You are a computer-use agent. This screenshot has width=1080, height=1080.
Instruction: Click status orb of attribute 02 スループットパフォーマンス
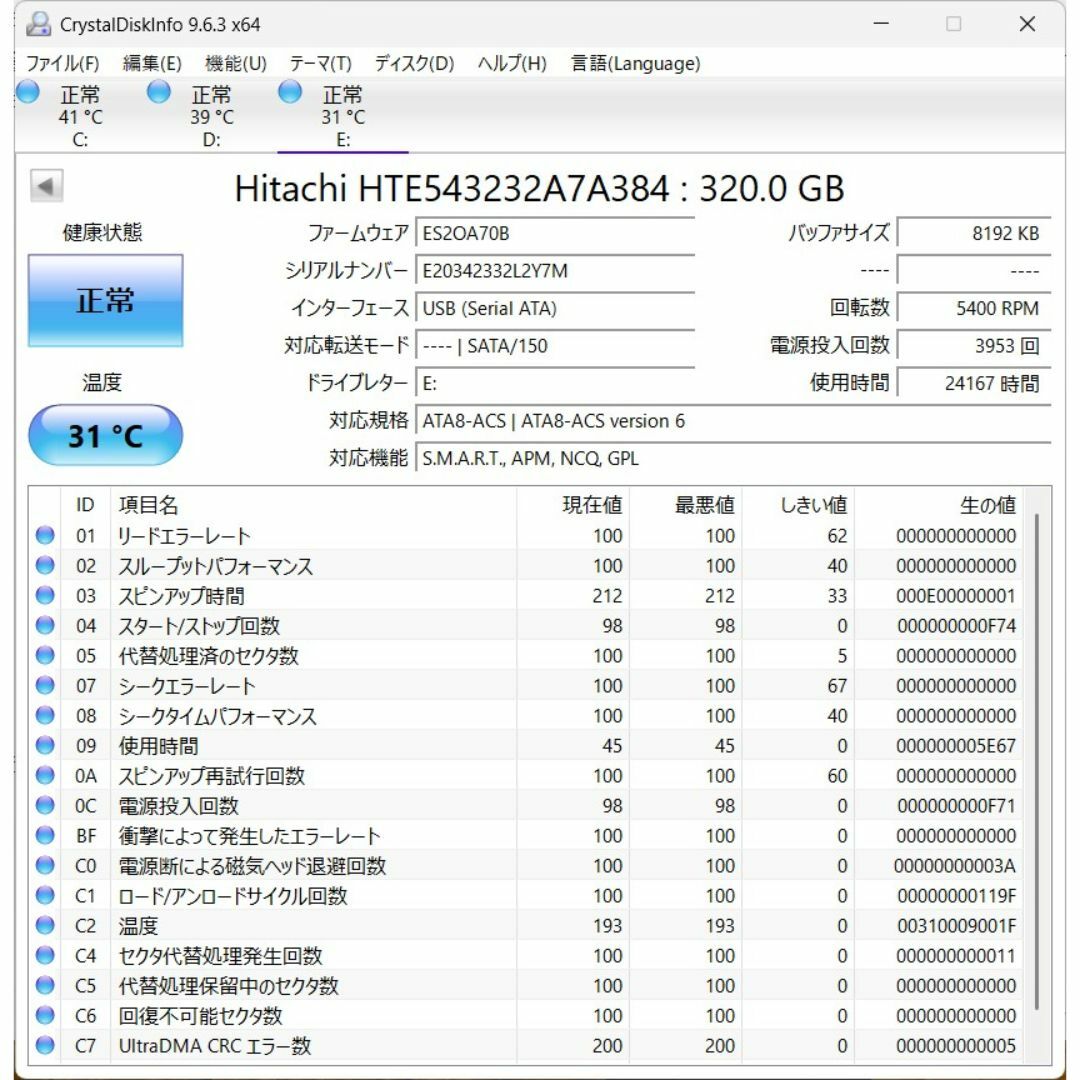45,565
